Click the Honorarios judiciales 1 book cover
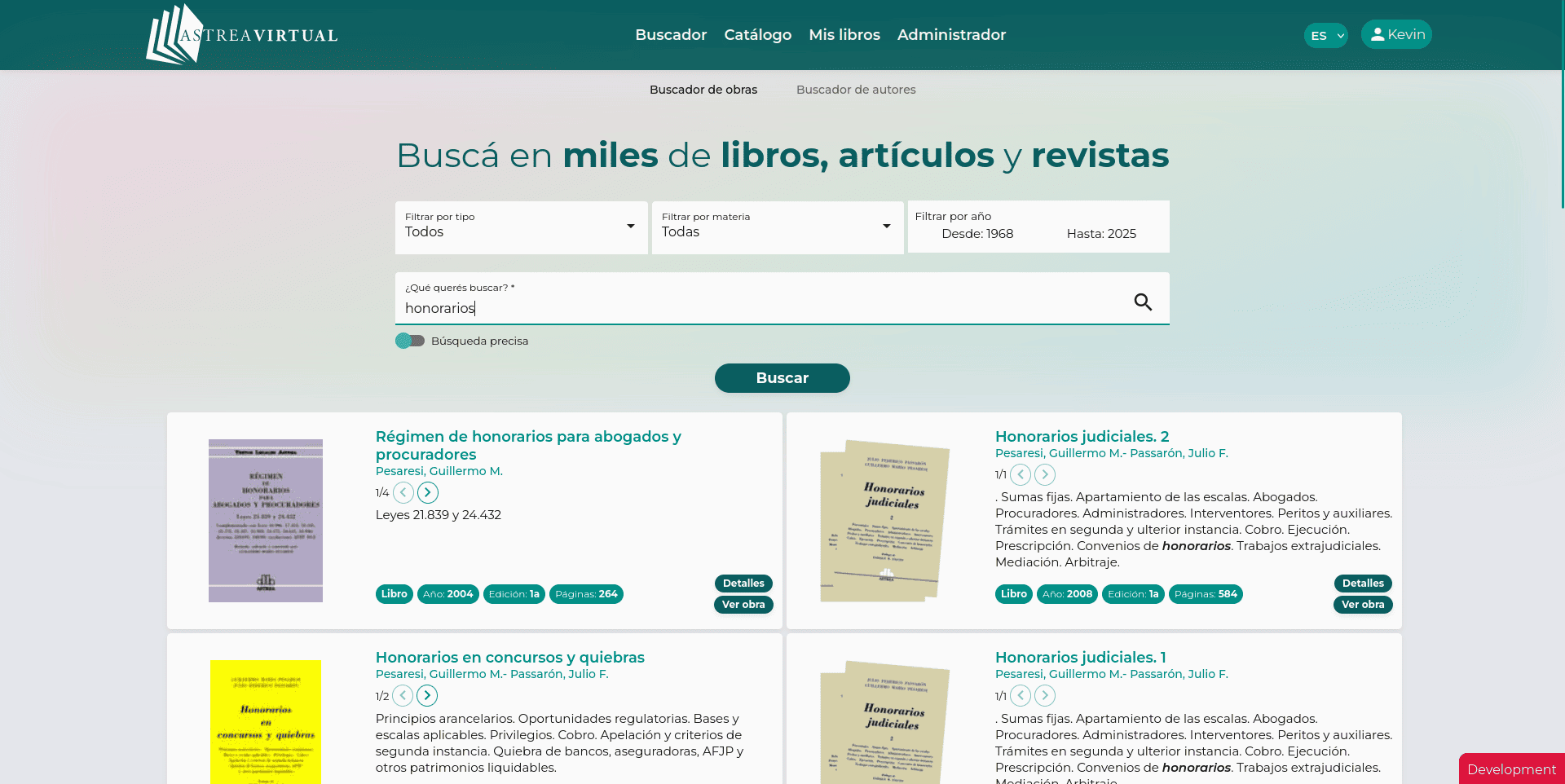 (885, 722)
